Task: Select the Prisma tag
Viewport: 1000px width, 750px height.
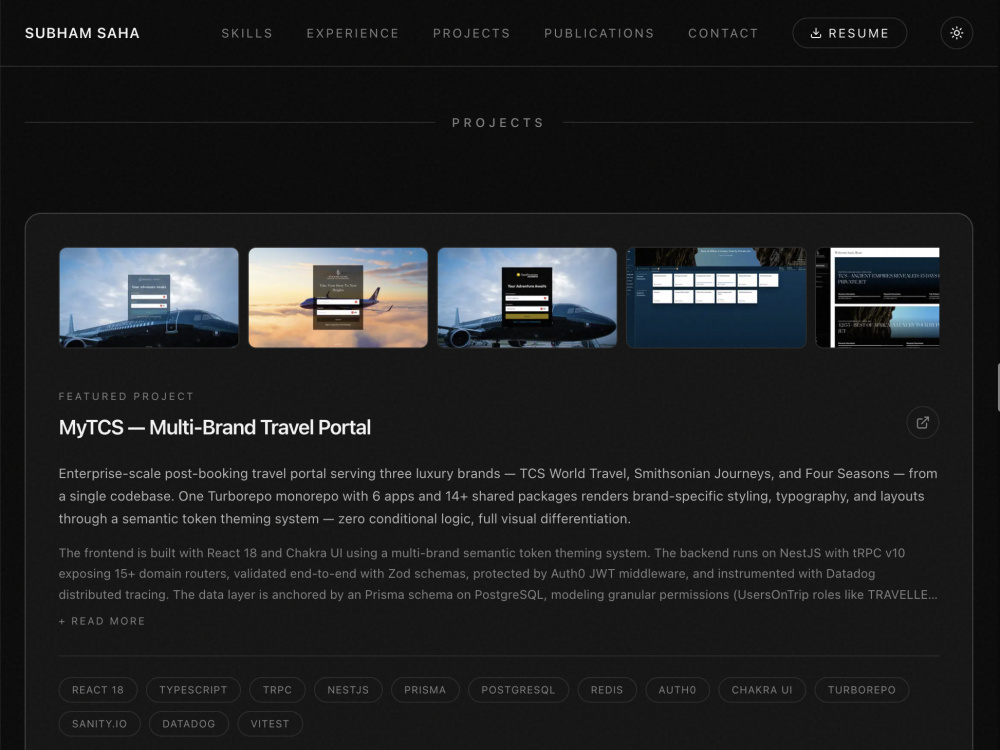Action: (x=425, y=690)
